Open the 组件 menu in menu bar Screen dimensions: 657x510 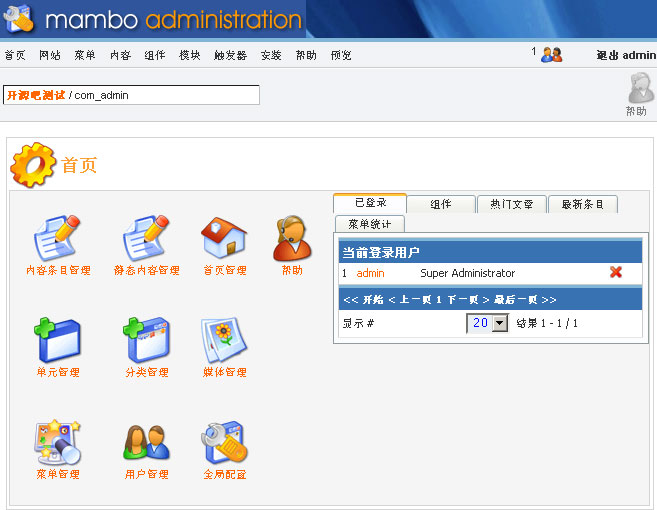pos(155,55)
